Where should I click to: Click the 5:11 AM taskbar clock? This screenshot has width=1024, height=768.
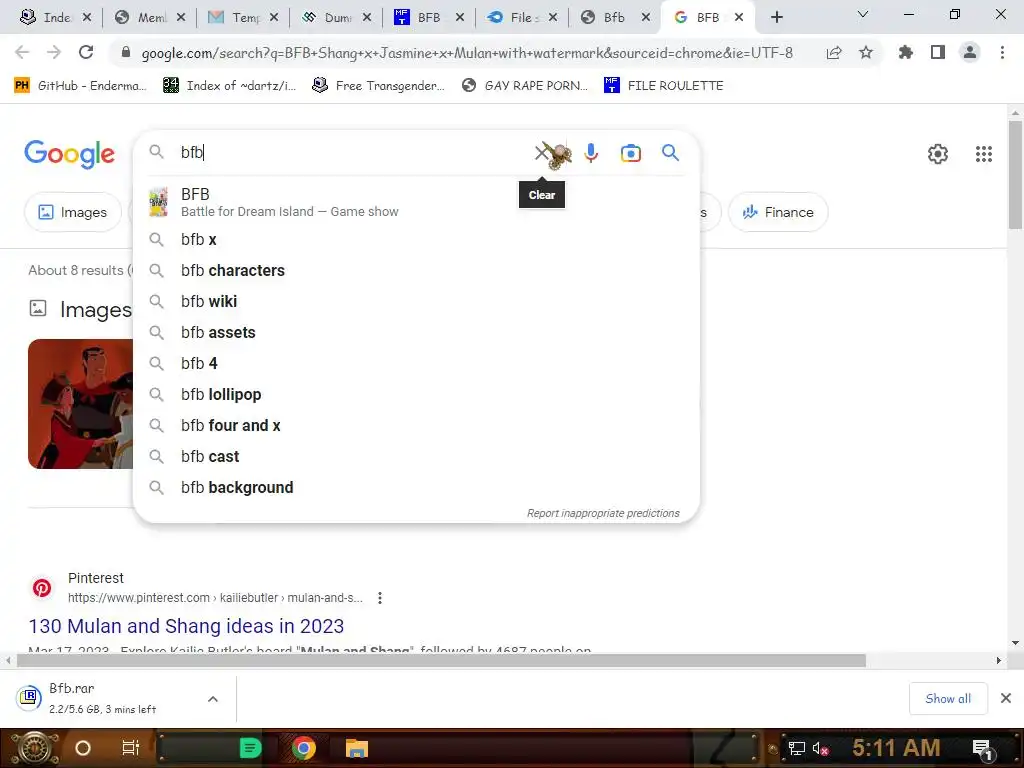(896, 748)
